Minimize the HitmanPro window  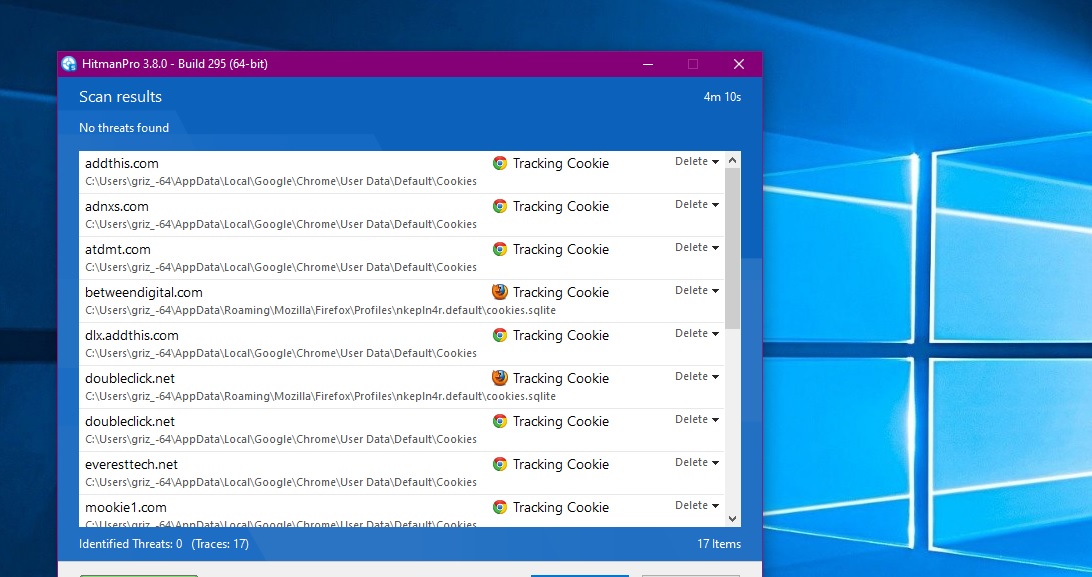tap(648, 64)
